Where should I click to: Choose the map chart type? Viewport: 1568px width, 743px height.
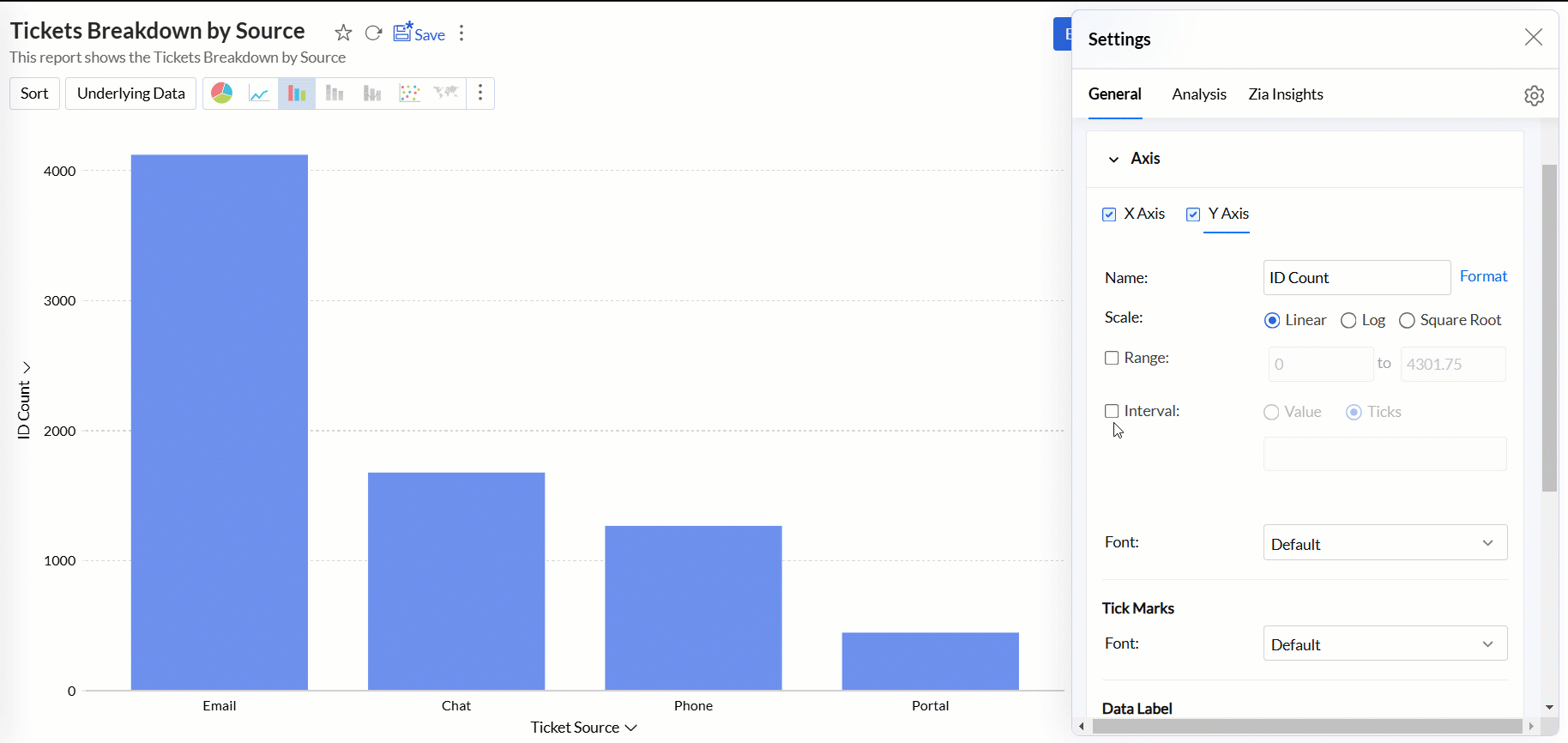446,94
